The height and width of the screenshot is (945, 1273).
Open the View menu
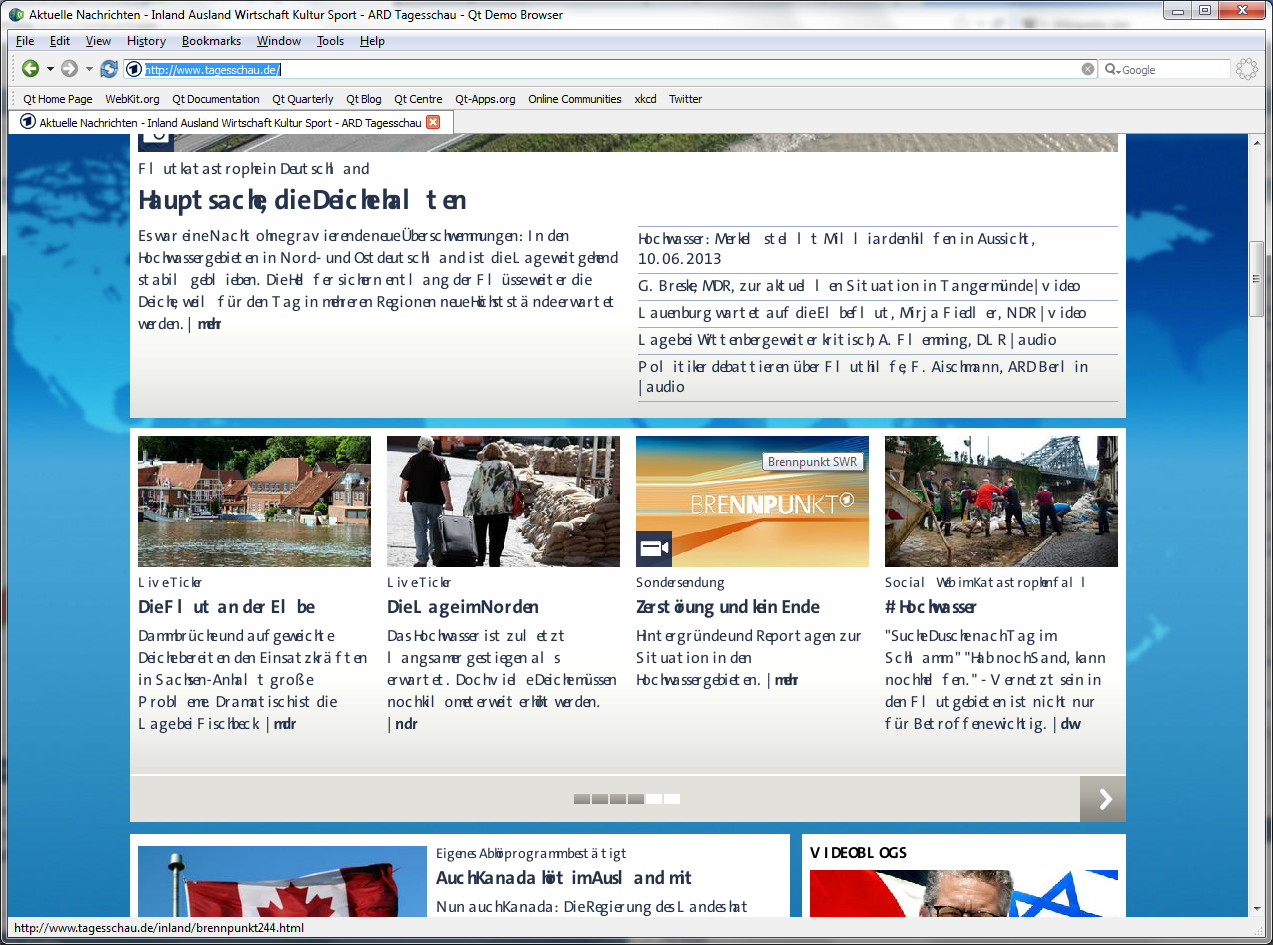click(98, 41)
